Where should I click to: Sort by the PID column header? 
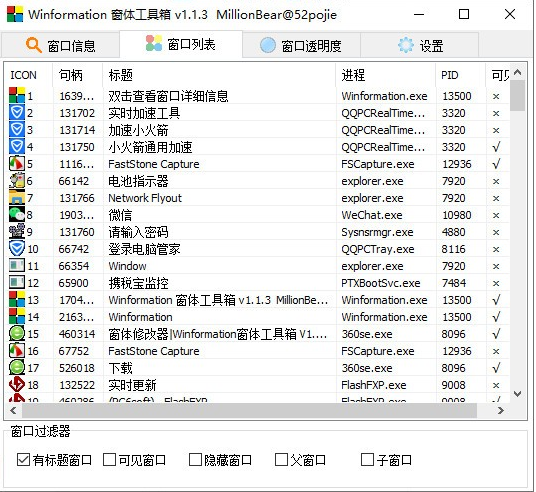click(x=460, y=75)
